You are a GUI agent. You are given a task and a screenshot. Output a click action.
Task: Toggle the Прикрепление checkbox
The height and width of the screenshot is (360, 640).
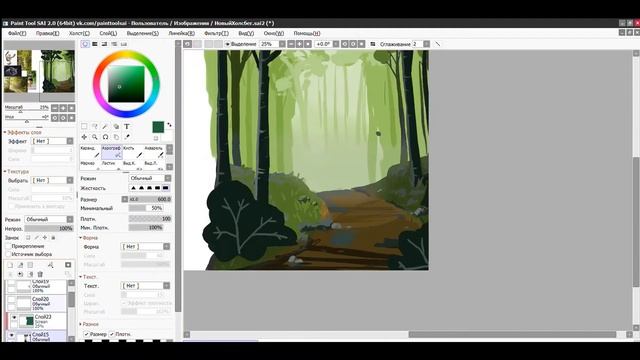[x=8, y=246]
